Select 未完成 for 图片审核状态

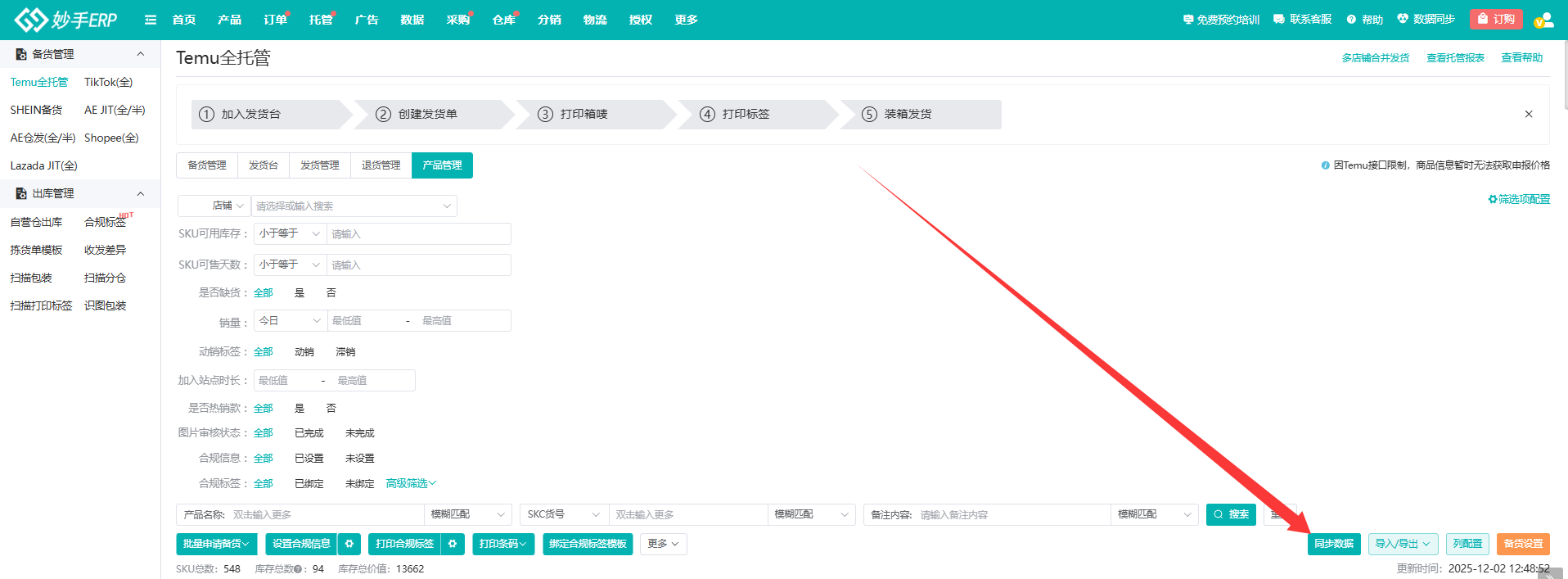click(x=360, y=432)
